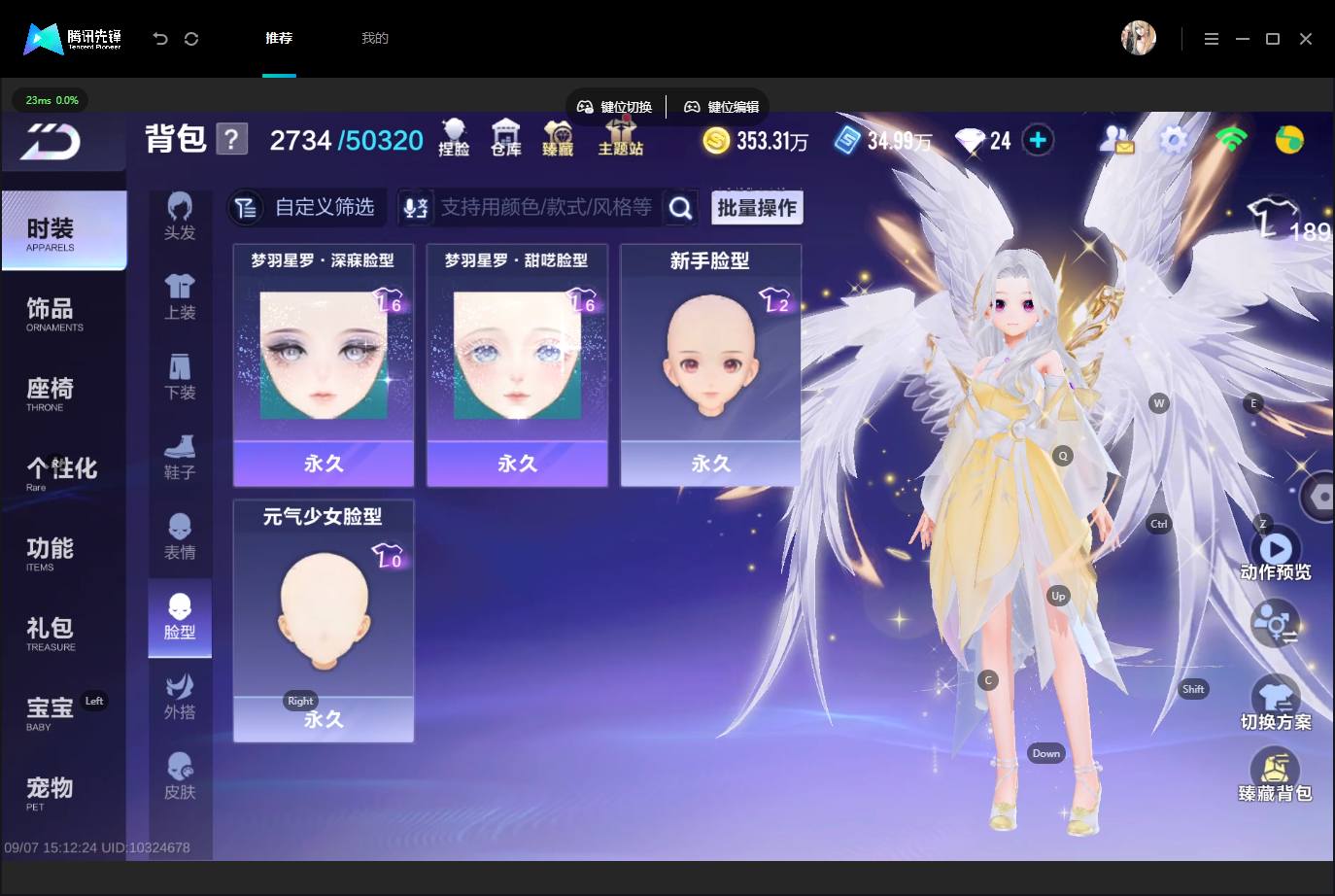
Task: Select the 梦羽星罗·深寐脸型 face card
Action: (x=324, y=365)
